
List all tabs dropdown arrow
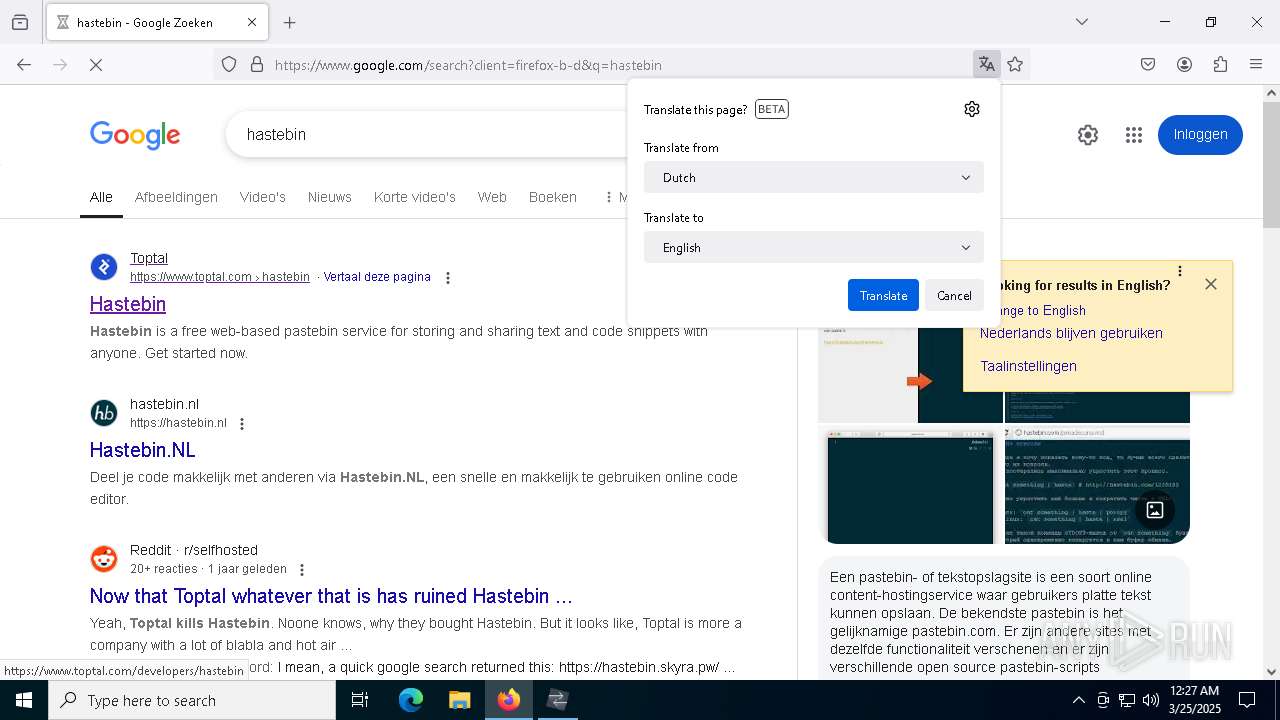[x=1081, y=22]
